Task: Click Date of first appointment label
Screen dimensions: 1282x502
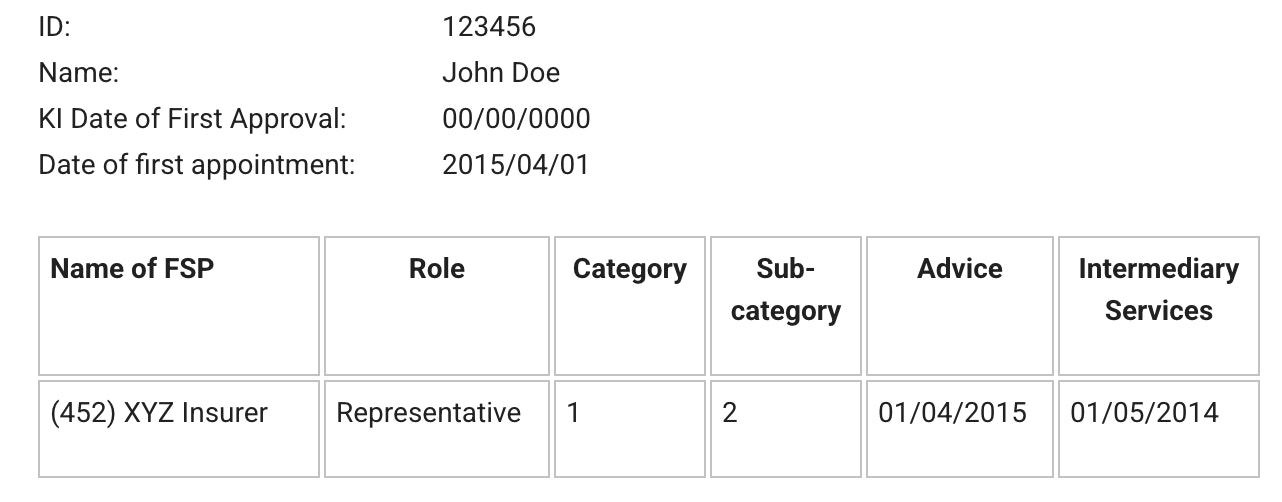Action: point(196,164)
